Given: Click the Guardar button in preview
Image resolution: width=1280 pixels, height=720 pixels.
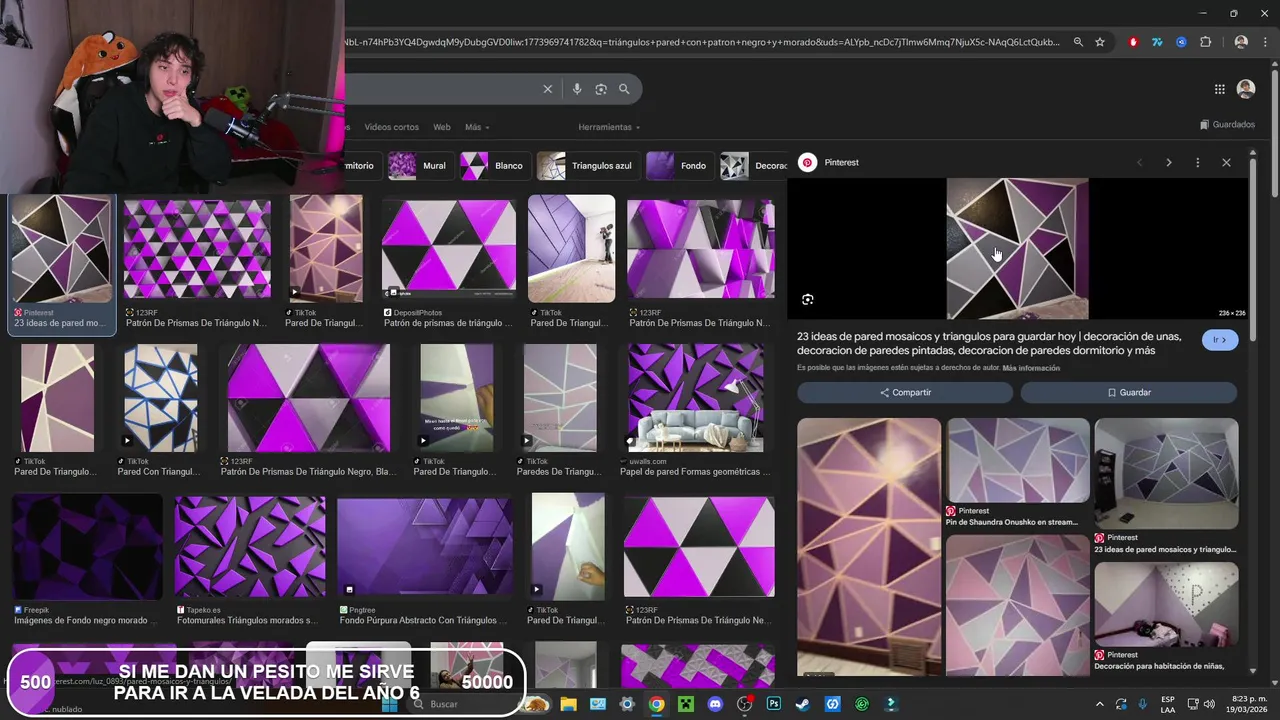Looking at the screenshot, I should [1129, 392].
